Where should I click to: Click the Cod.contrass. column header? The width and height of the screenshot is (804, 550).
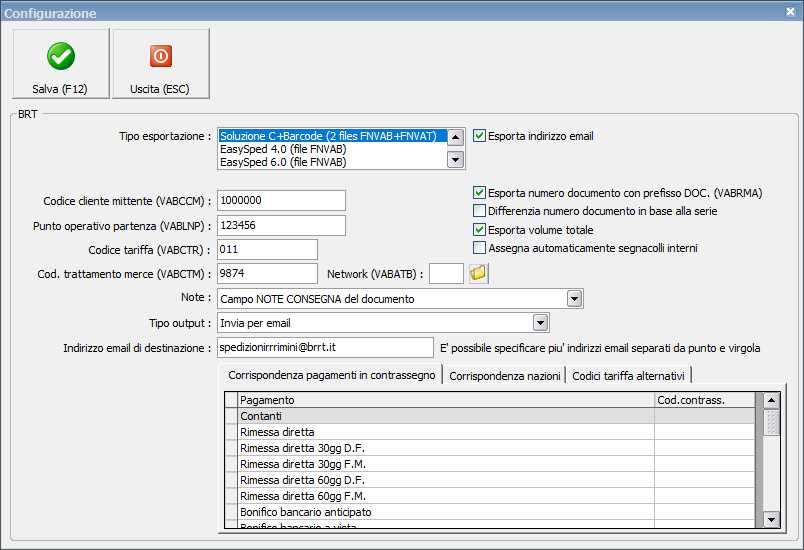(x=705, y=400)
